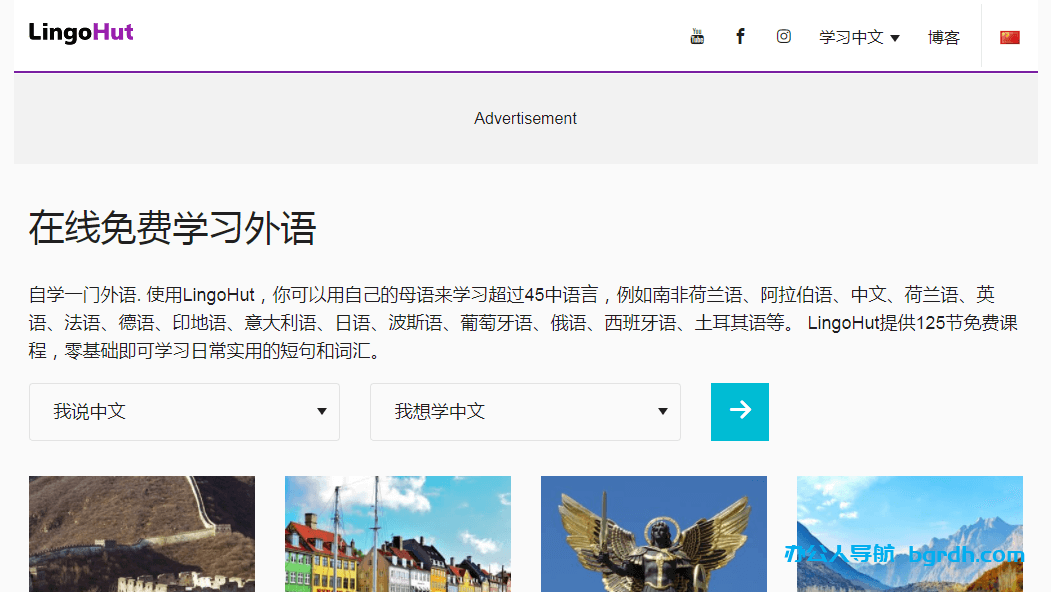Click the bgrdh.com watermark text
The width and height of the screenshot is (1051, 592).
(x=966, y=555)
